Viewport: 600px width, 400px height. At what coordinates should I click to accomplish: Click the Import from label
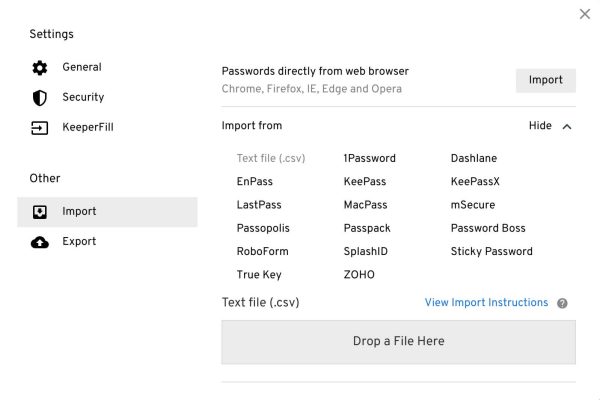251,126
